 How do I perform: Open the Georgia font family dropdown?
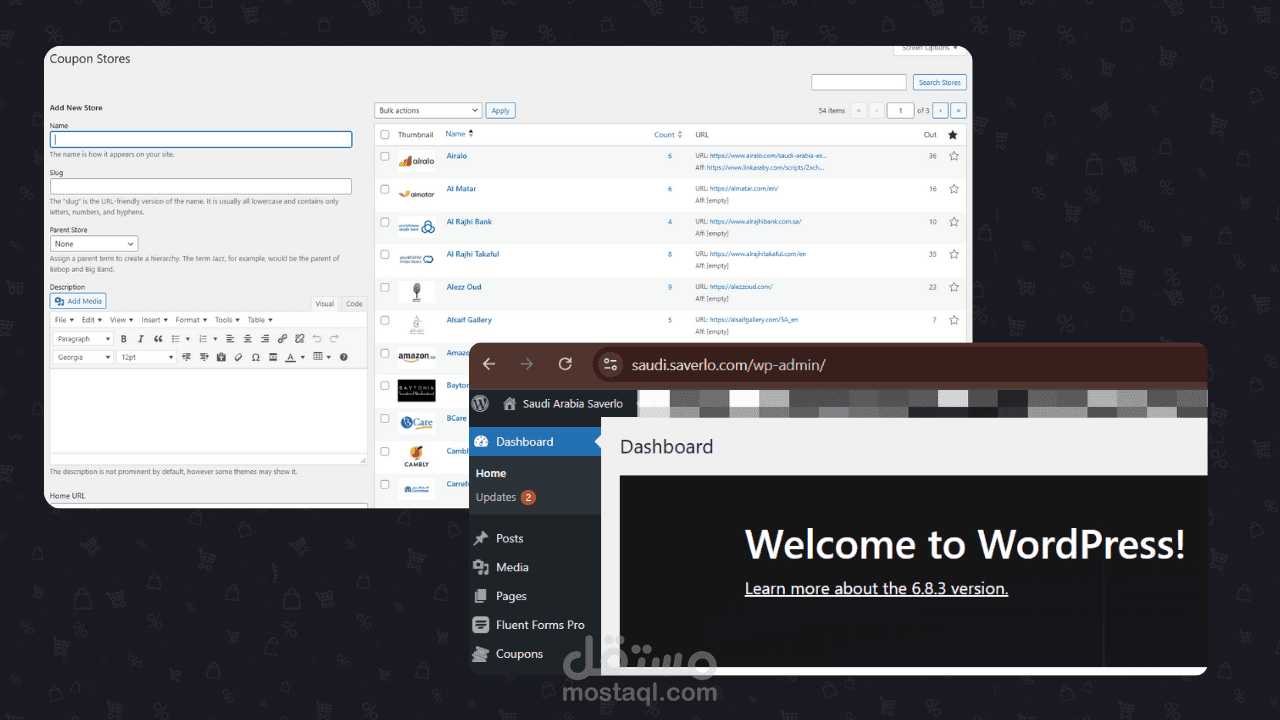[x=83, y=357]
